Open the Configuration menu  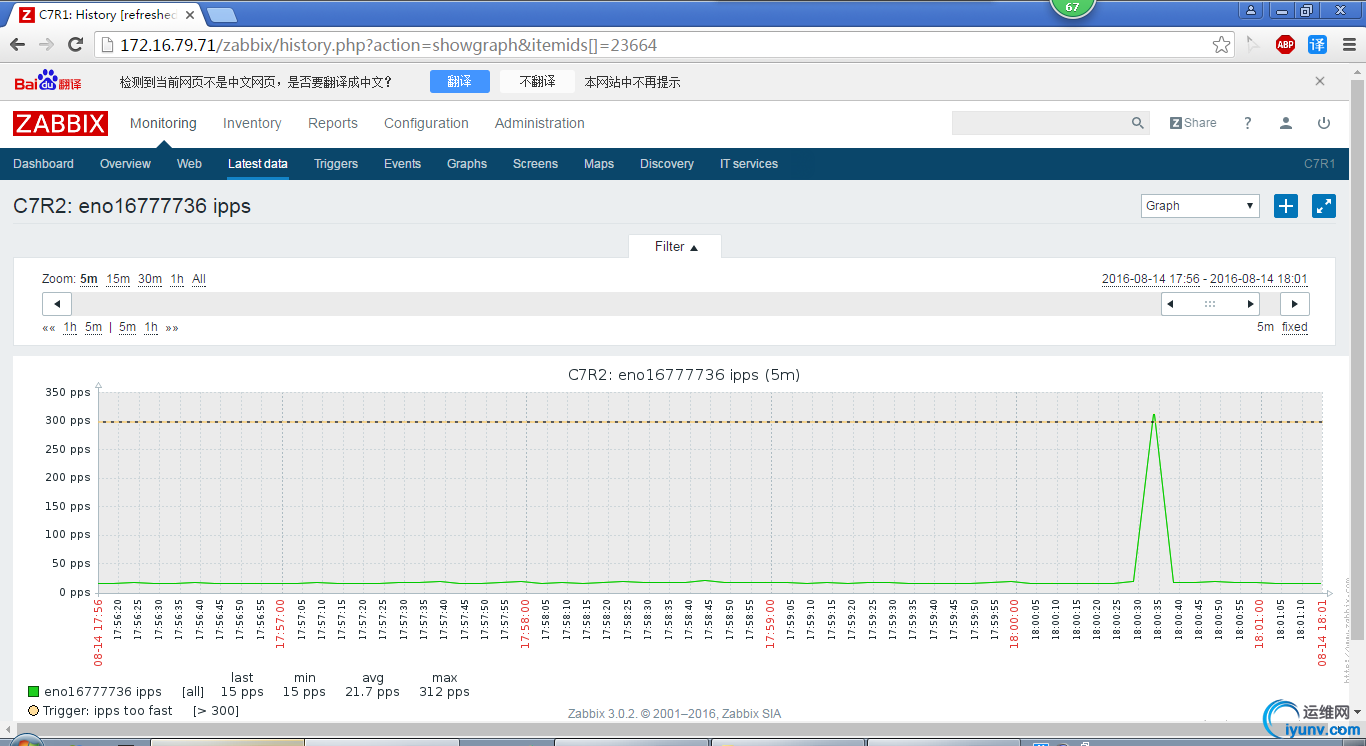click(x=426, y=123)
